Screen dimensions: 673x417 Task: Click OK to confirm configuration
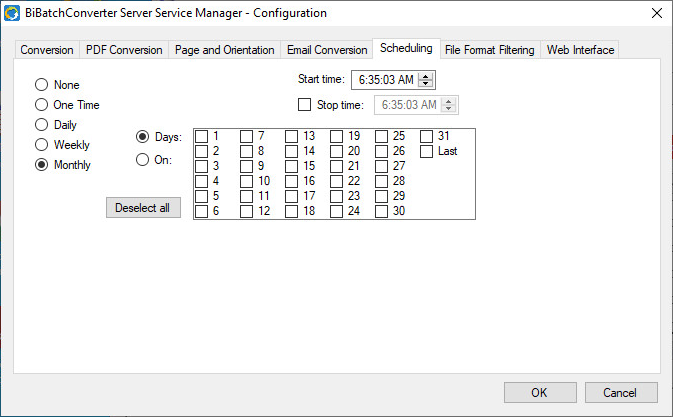(540, 392)
